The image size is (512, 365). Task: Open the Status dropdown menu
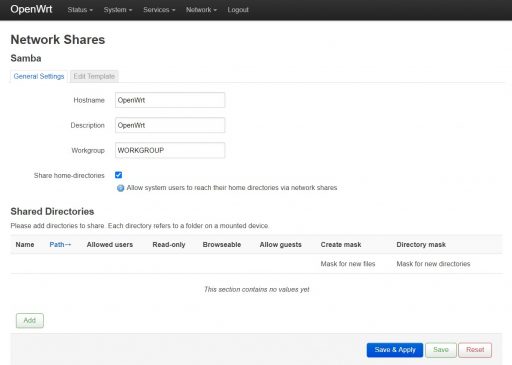(80, 10)
